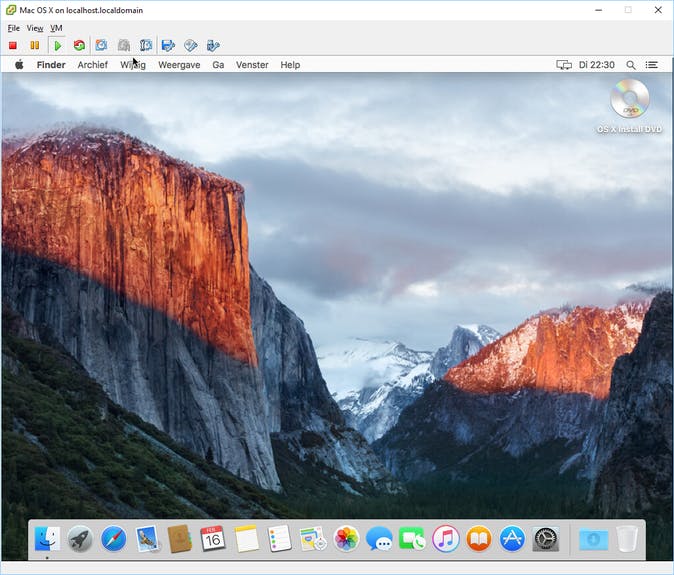Open the Wijzig menu

click(133, 65)
